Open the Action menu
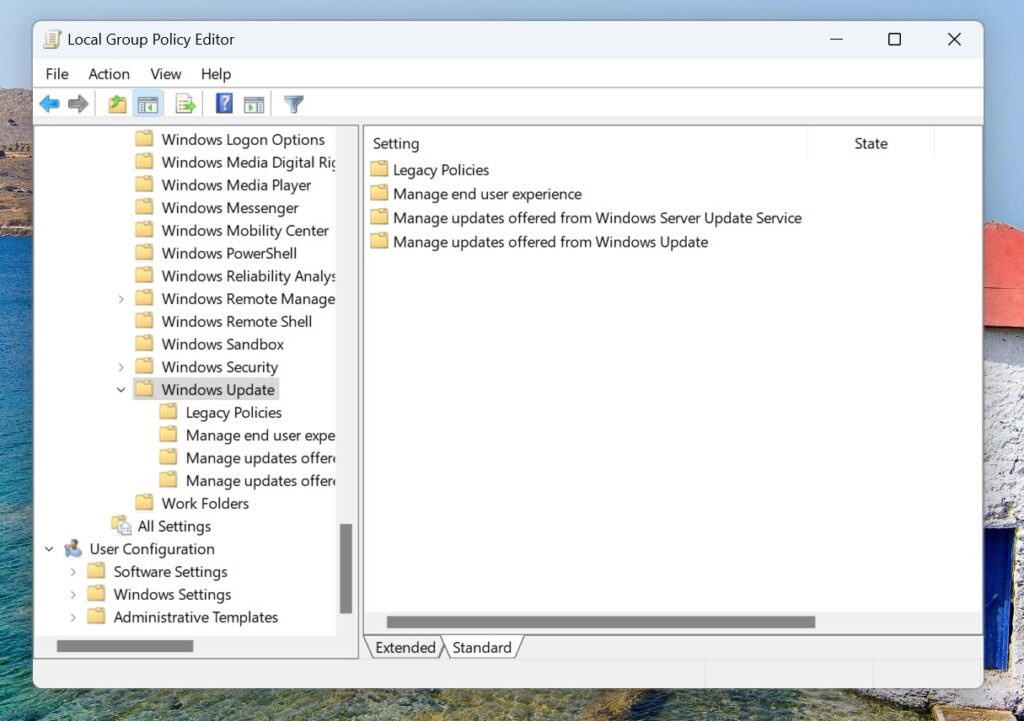Screen dimensions: 1024x721 point(109,74)
